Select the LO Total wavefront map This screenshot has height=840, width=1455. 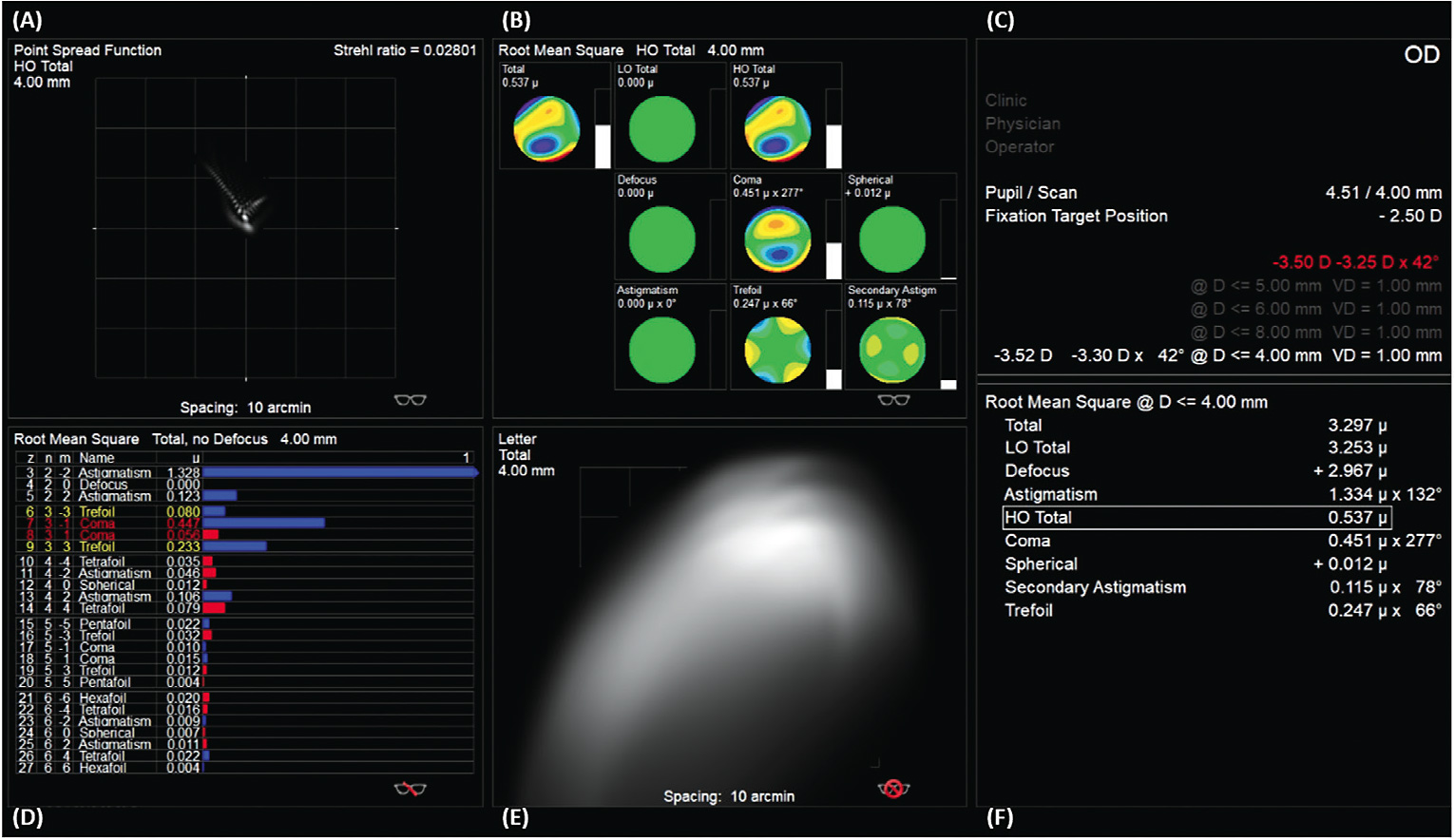662,128
